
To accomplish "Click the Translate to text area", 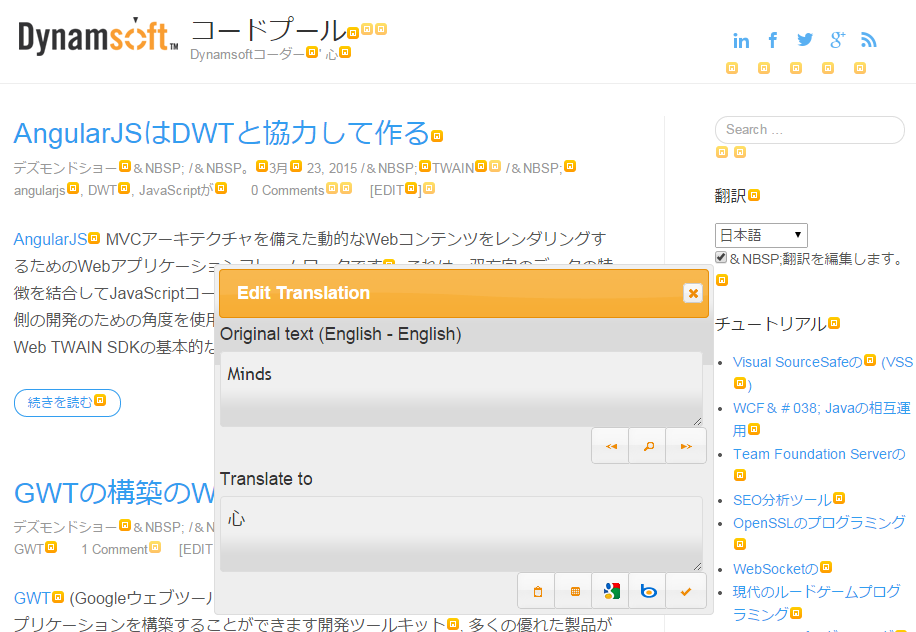I will point(461,534).
